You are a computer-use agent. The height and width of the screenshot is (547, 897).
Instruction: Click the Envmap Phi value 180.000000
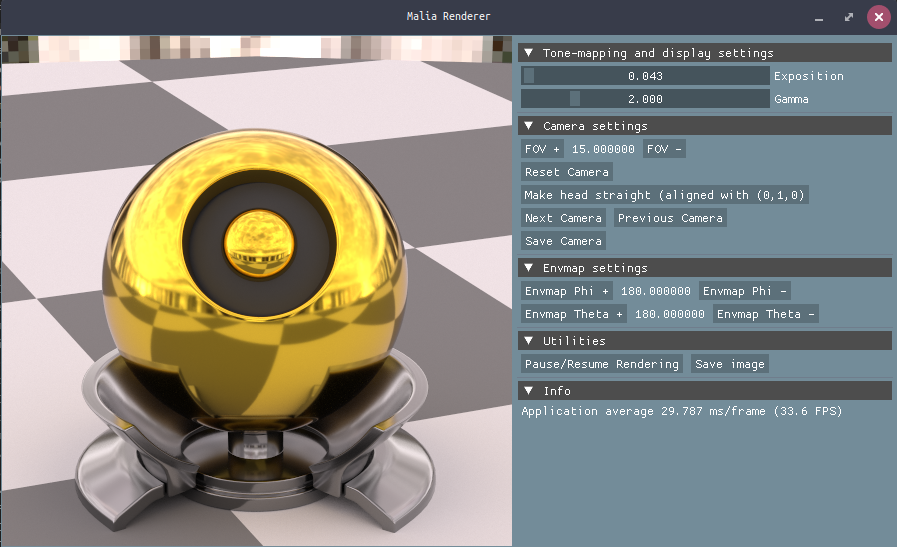click(656, 291)
